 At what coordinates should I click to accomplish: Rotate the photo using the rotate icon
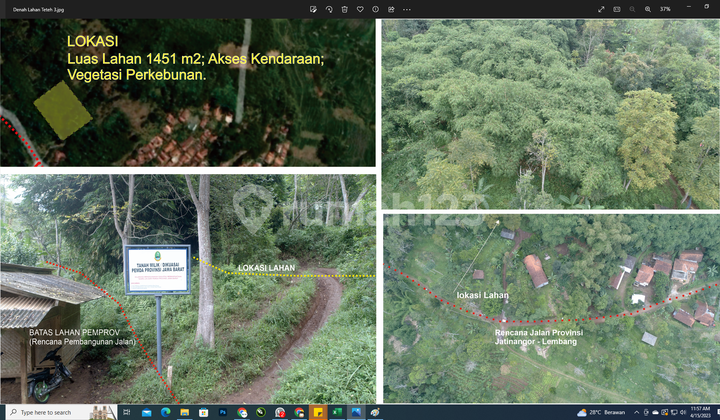[329, 9]
